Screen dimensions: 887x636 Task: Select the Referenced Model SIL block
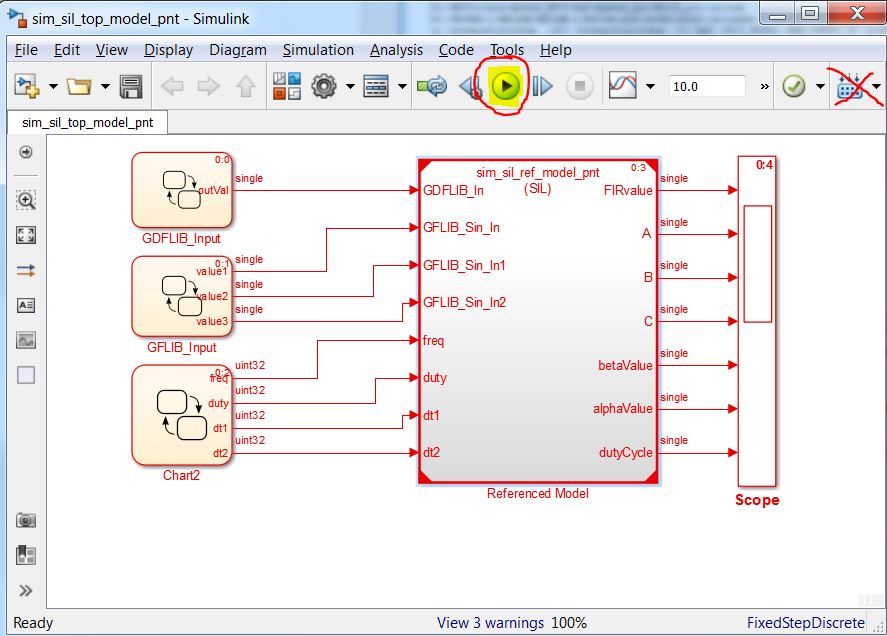(538, 321)
